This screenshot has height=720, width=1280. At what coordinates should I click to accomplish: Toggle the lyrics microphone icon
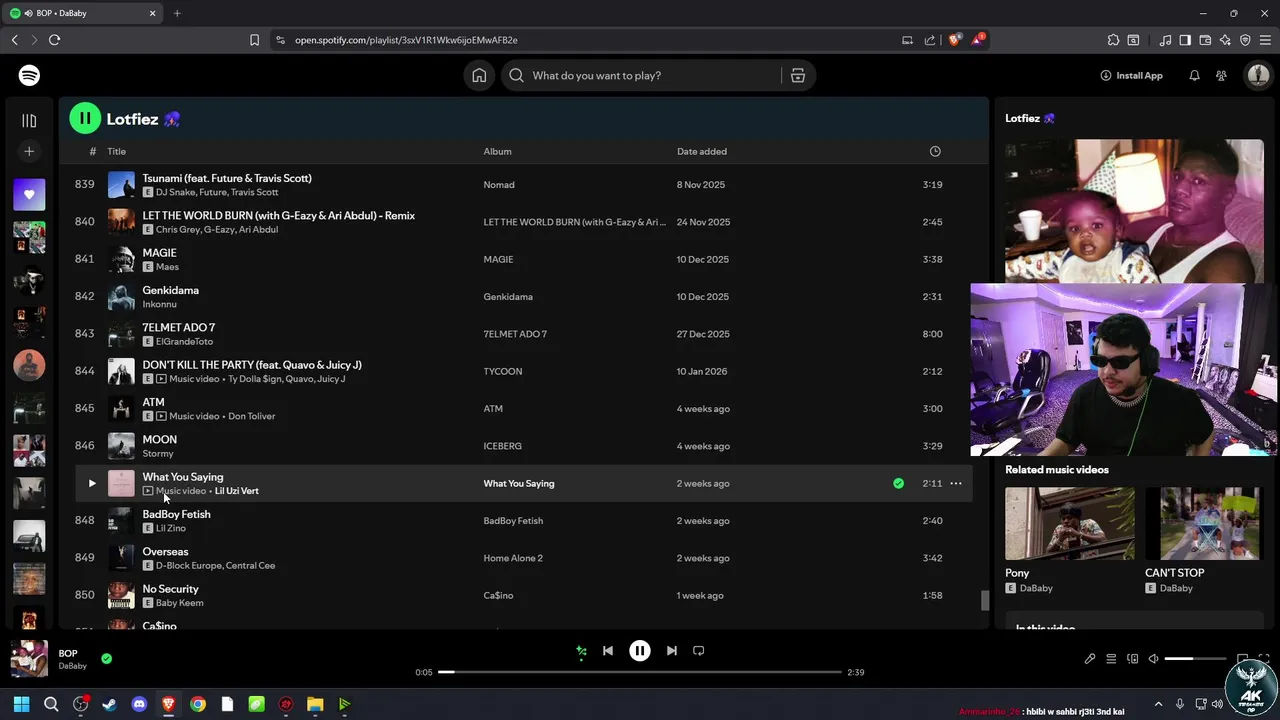[1090, 659]
